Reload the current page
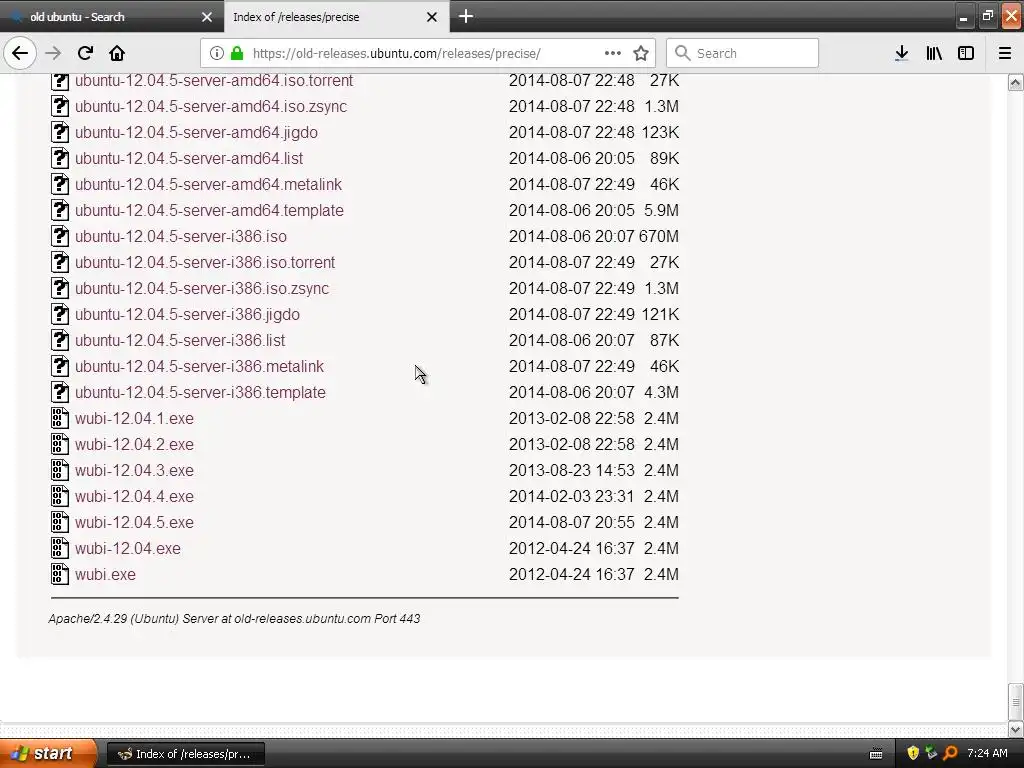 pos(85,54)
